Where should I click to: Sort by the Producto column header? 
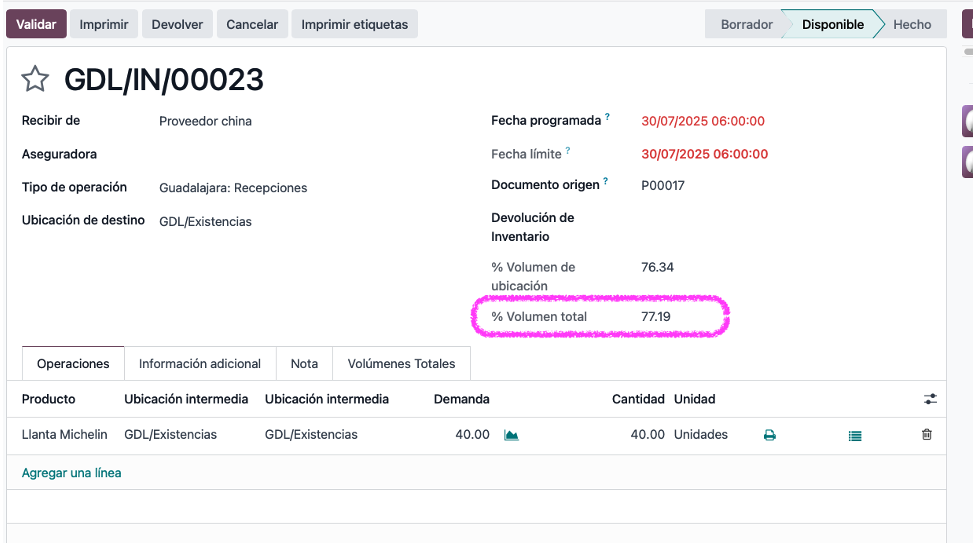[x=49, y=399]
